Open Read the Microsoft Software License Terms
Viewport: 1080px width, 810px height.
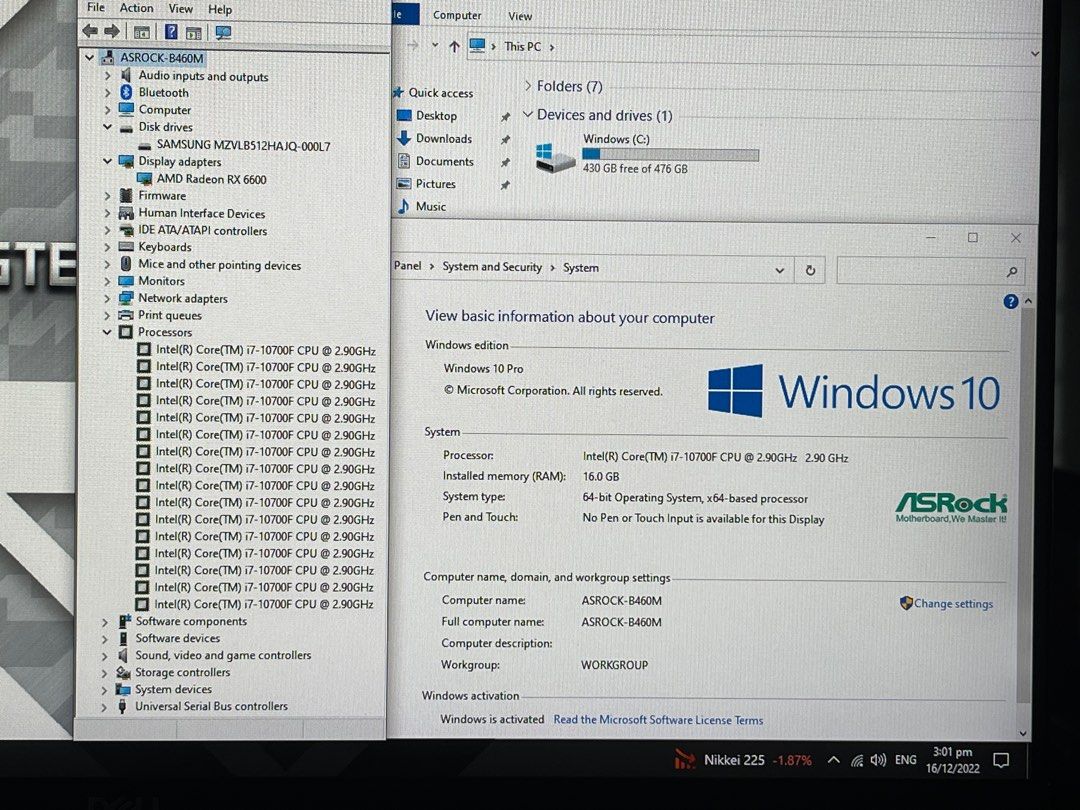click(x=658, y=720)
